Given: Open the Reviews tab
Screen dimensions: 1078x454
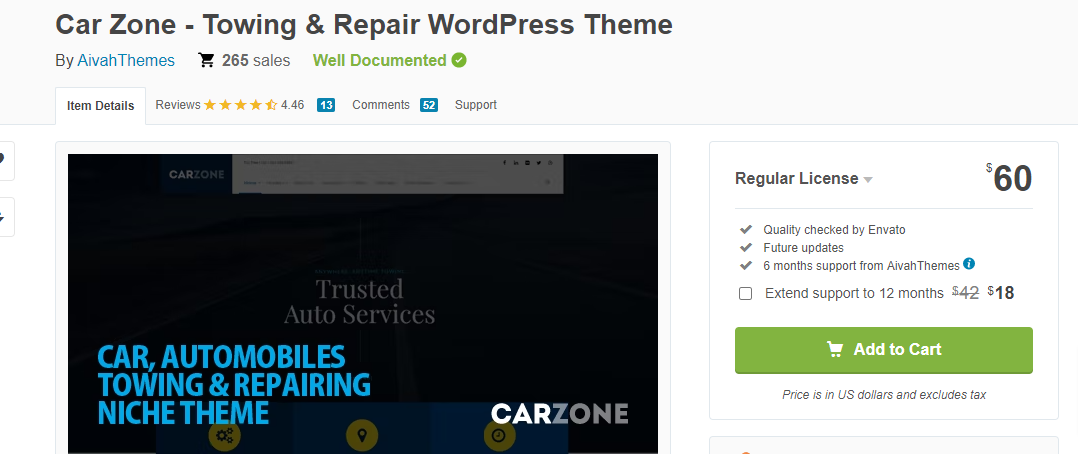Looking at the screenshot, I should click(x=177, y=105).
